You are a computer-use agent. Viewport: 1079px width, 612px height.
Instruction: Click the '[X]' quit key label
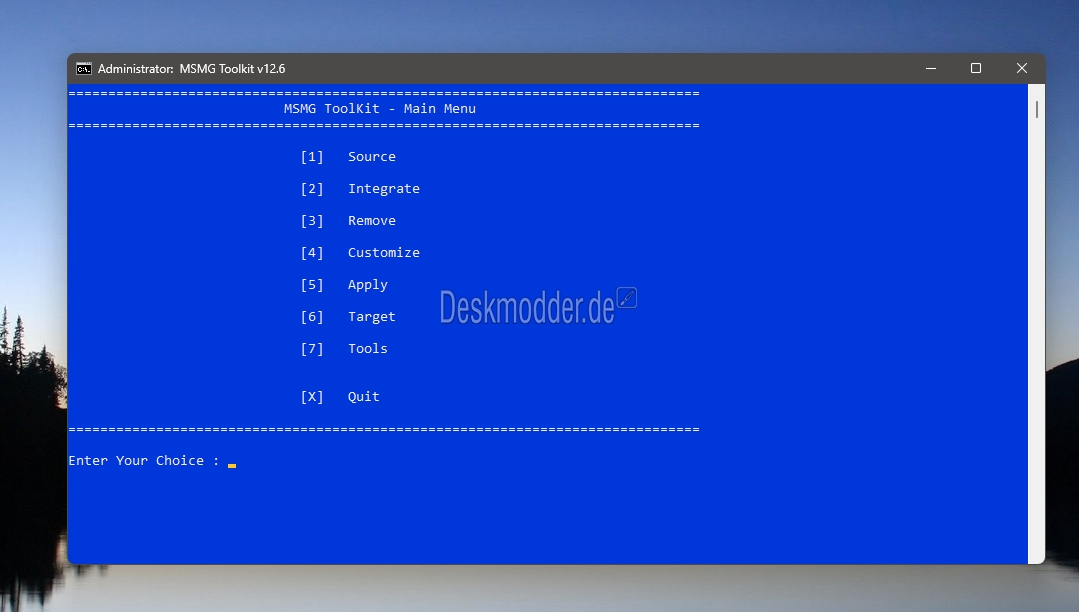tap(312, 397)
